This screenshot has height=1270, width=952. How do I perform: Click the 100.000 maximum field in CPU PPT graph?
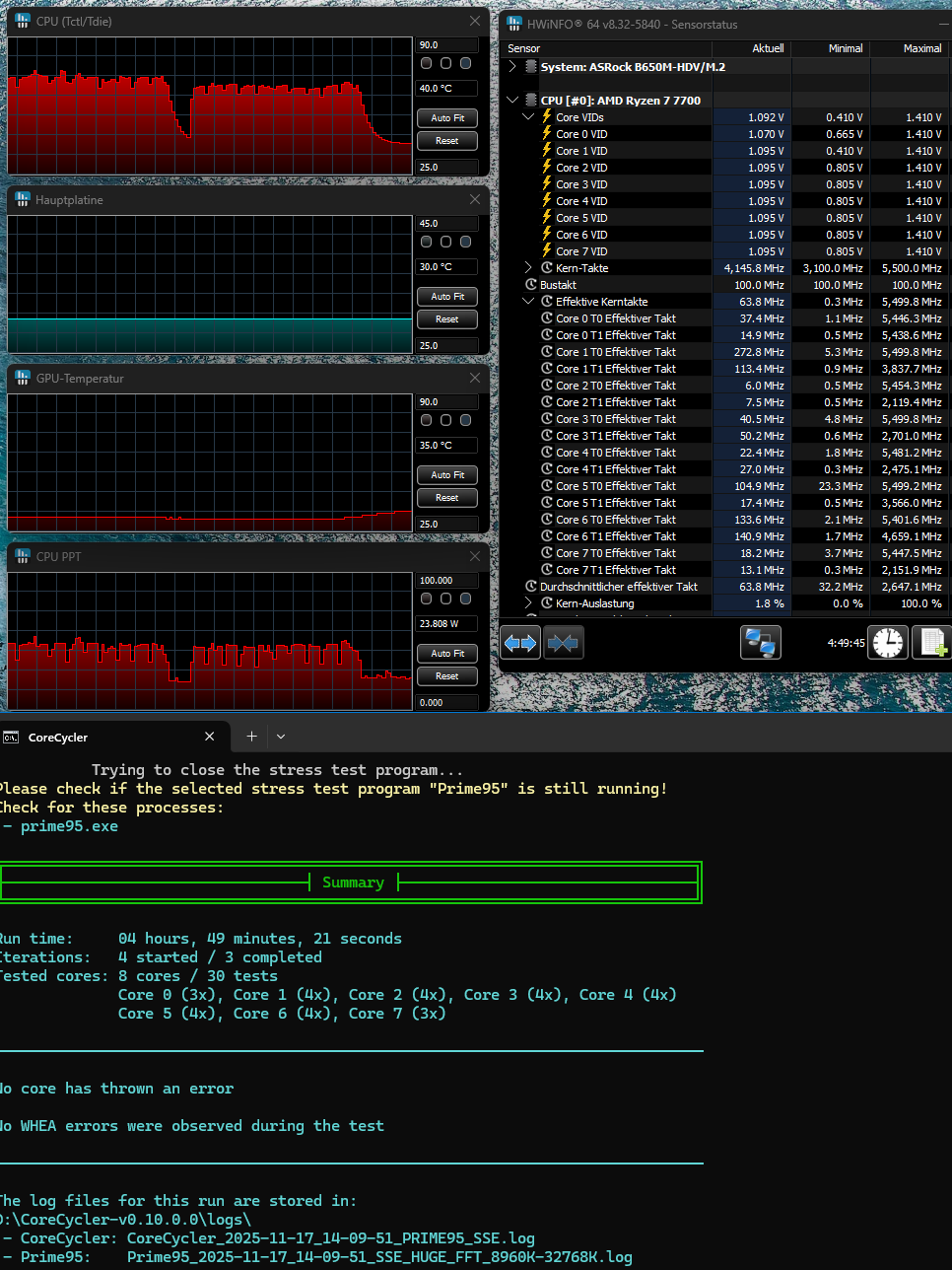[x=447, y=580]
